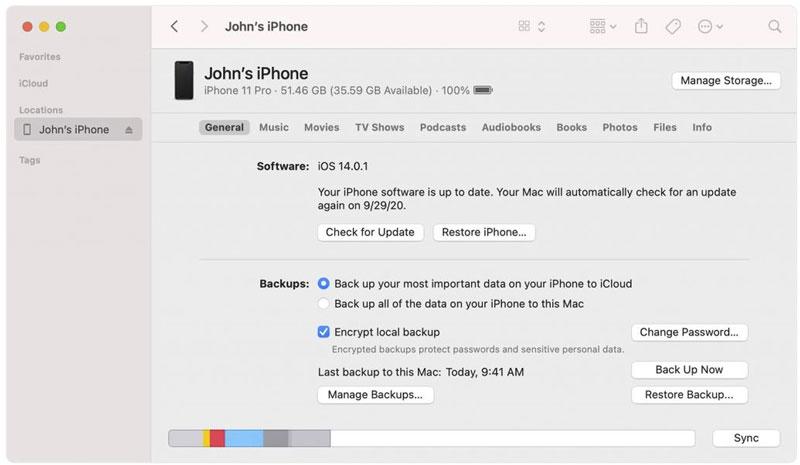The image size is (800, 465).
Task: Click the Change Password button
Action: pyautogui.click(x=689, y=332)
